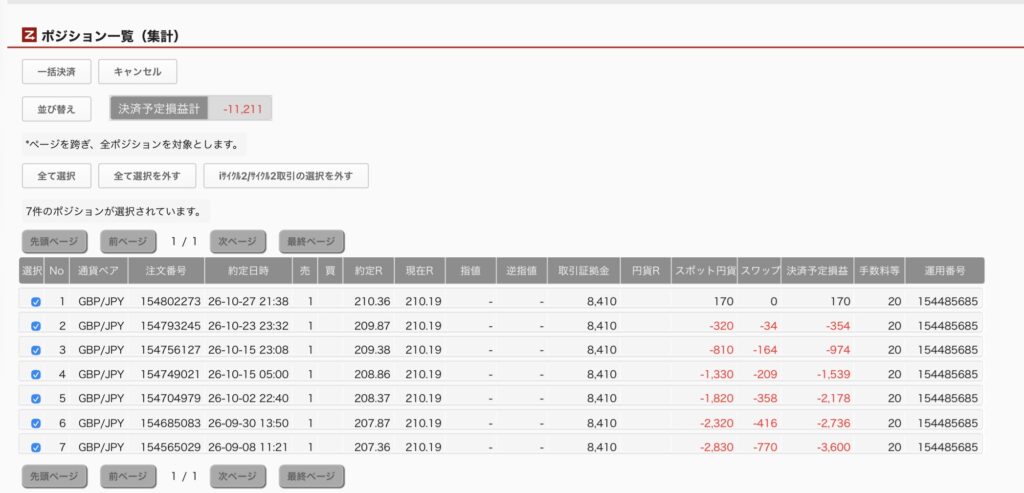Viewport: 1024px width, 493px height.
Task: Click the 注文番号 column header
Action: (x=167, y=270)
